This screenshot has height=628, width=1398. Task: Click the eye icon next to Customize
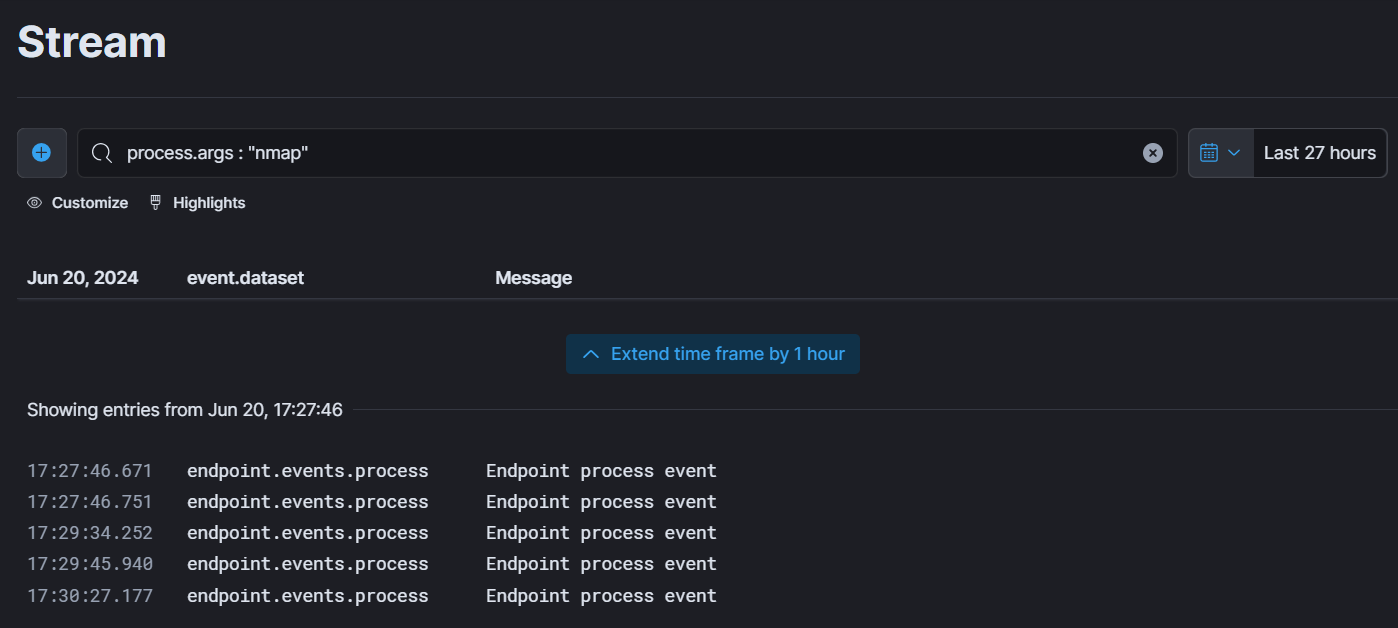click(35, 203)
